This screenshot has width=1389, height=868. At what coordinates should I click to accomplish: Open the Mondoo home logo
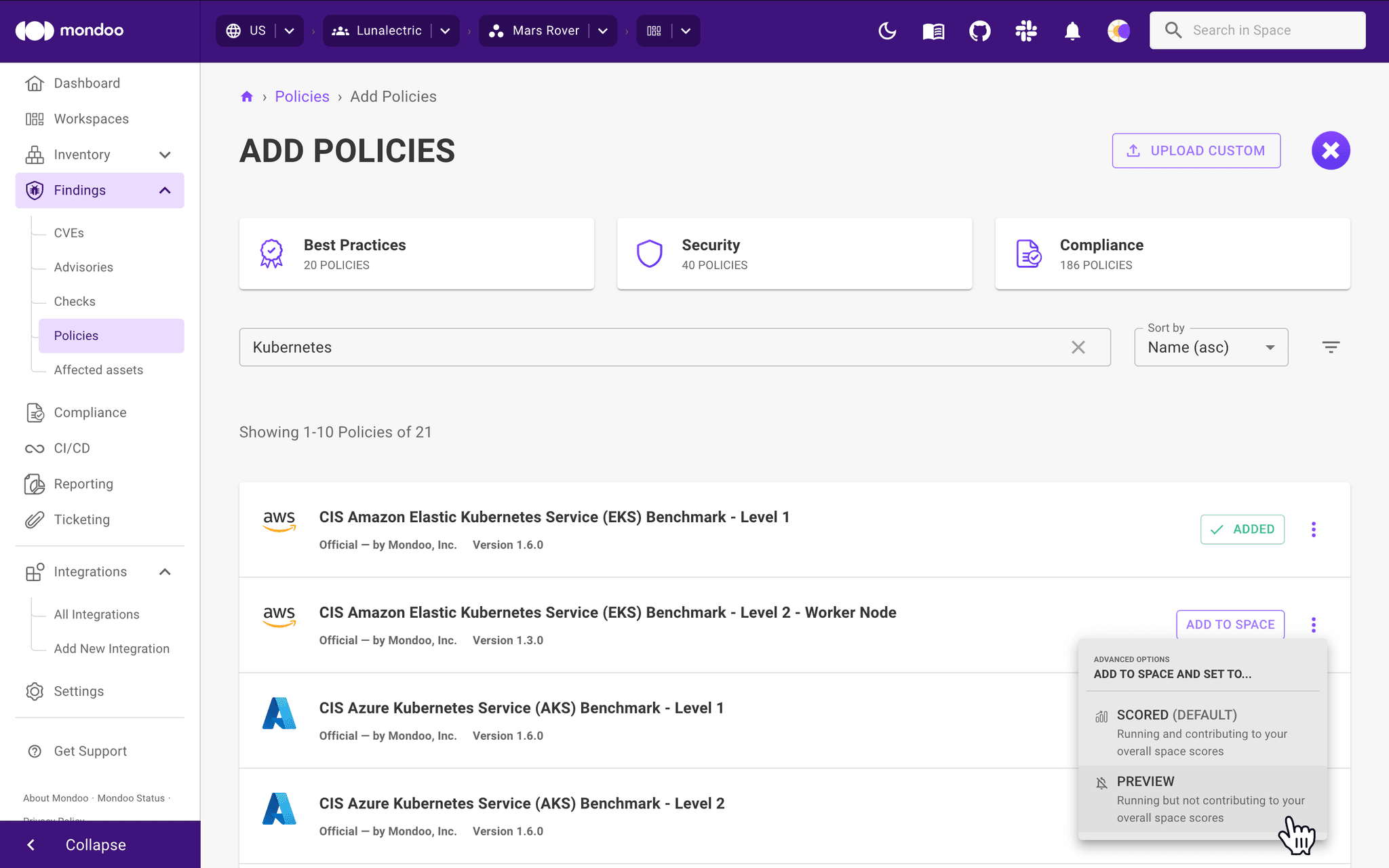[68, 31]
